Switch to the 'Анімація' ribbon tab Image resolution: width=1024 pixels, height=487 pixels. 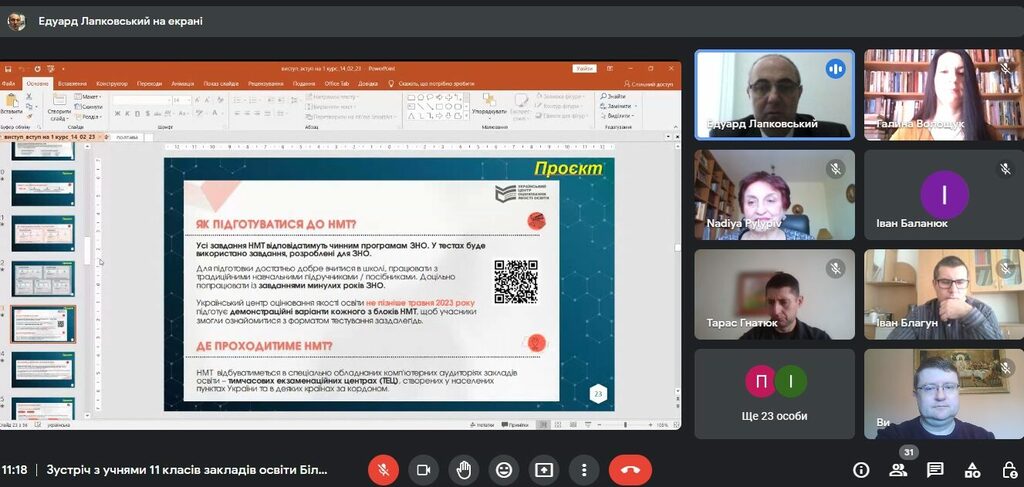182,83
